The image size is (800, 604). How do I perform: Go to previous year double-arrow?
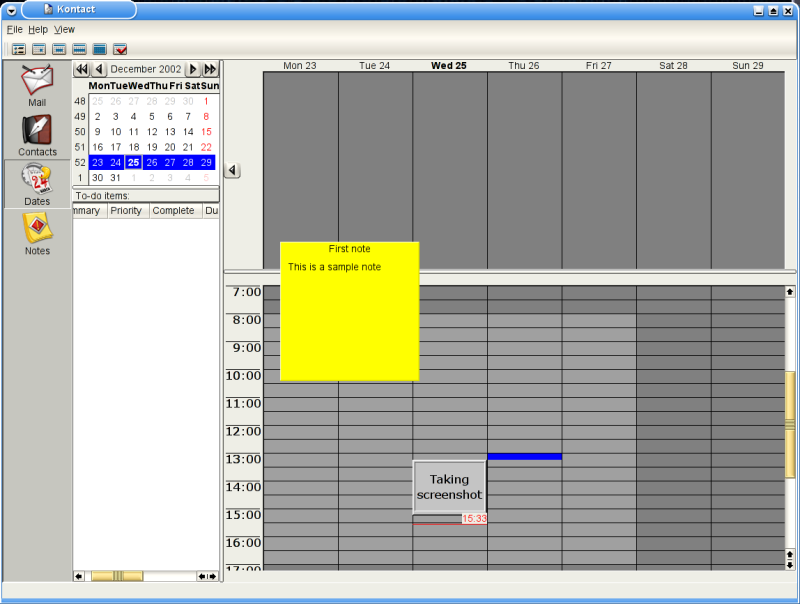tap(81, 69)
